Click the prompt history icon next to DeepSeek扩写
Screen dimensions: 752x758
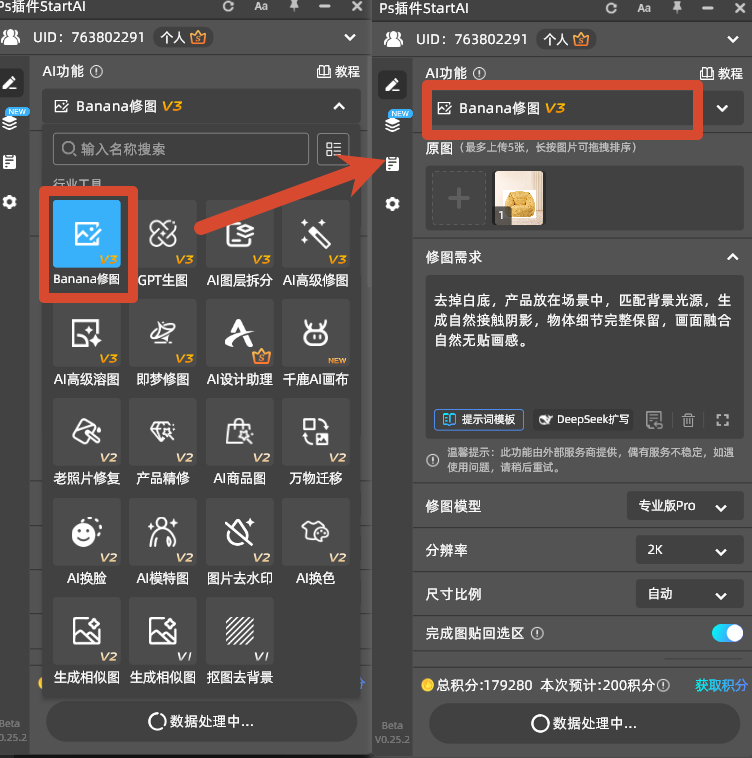click(x=654, y=420)
